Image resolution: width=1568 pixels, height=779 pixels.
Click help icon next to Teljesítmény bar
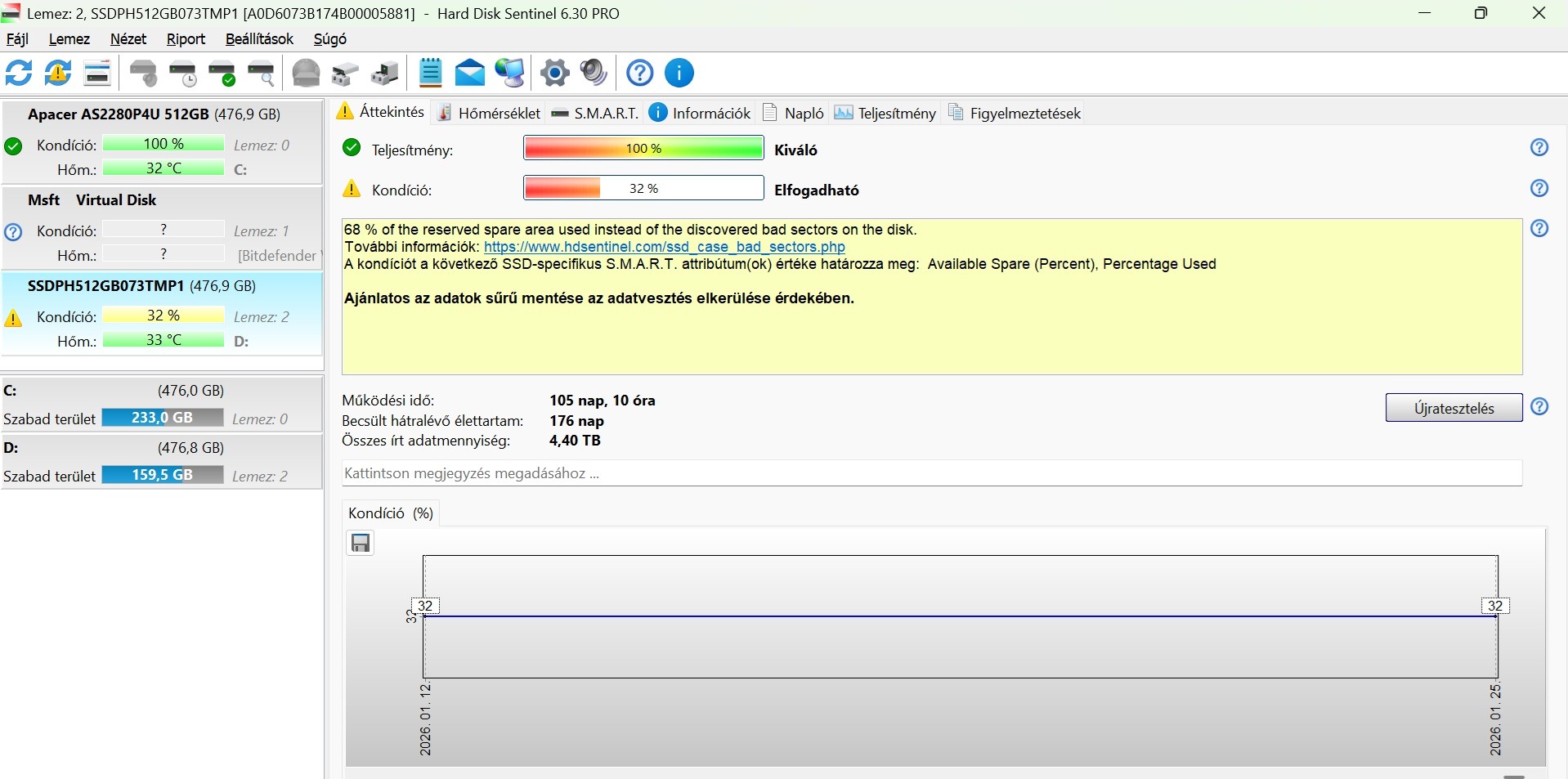[x=1539, y=147]
